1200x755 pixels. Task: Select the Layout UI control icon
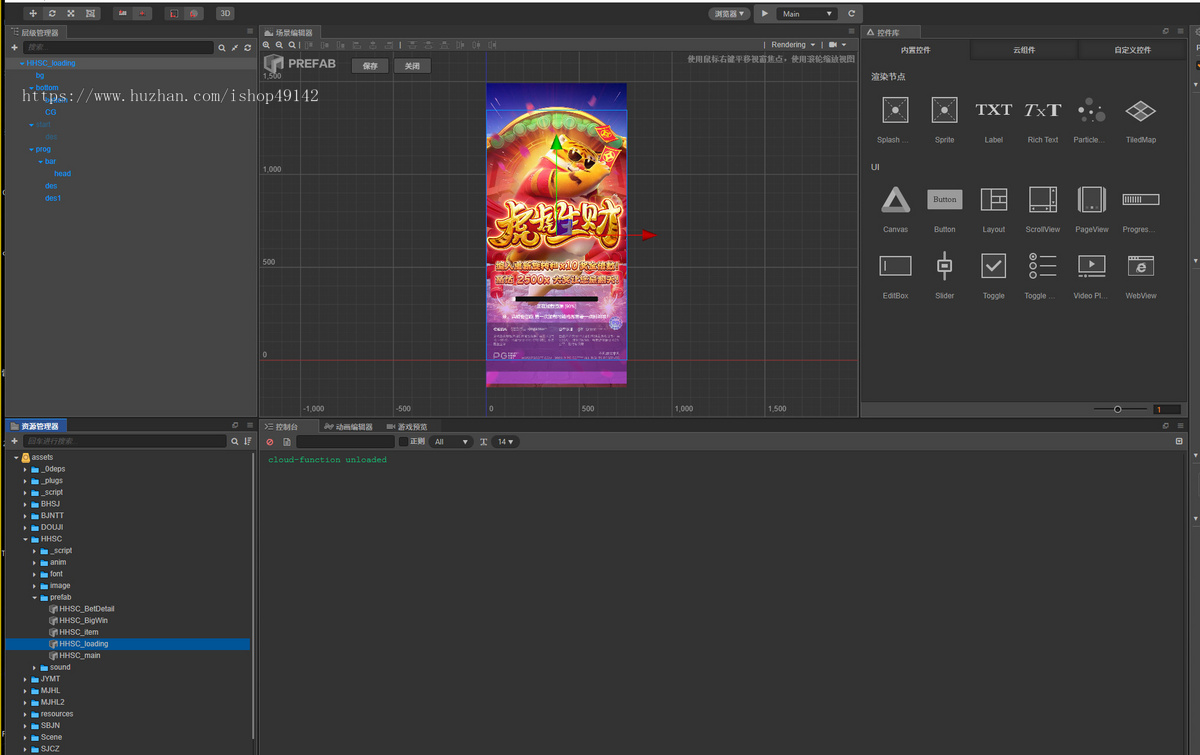coord(993,200)
